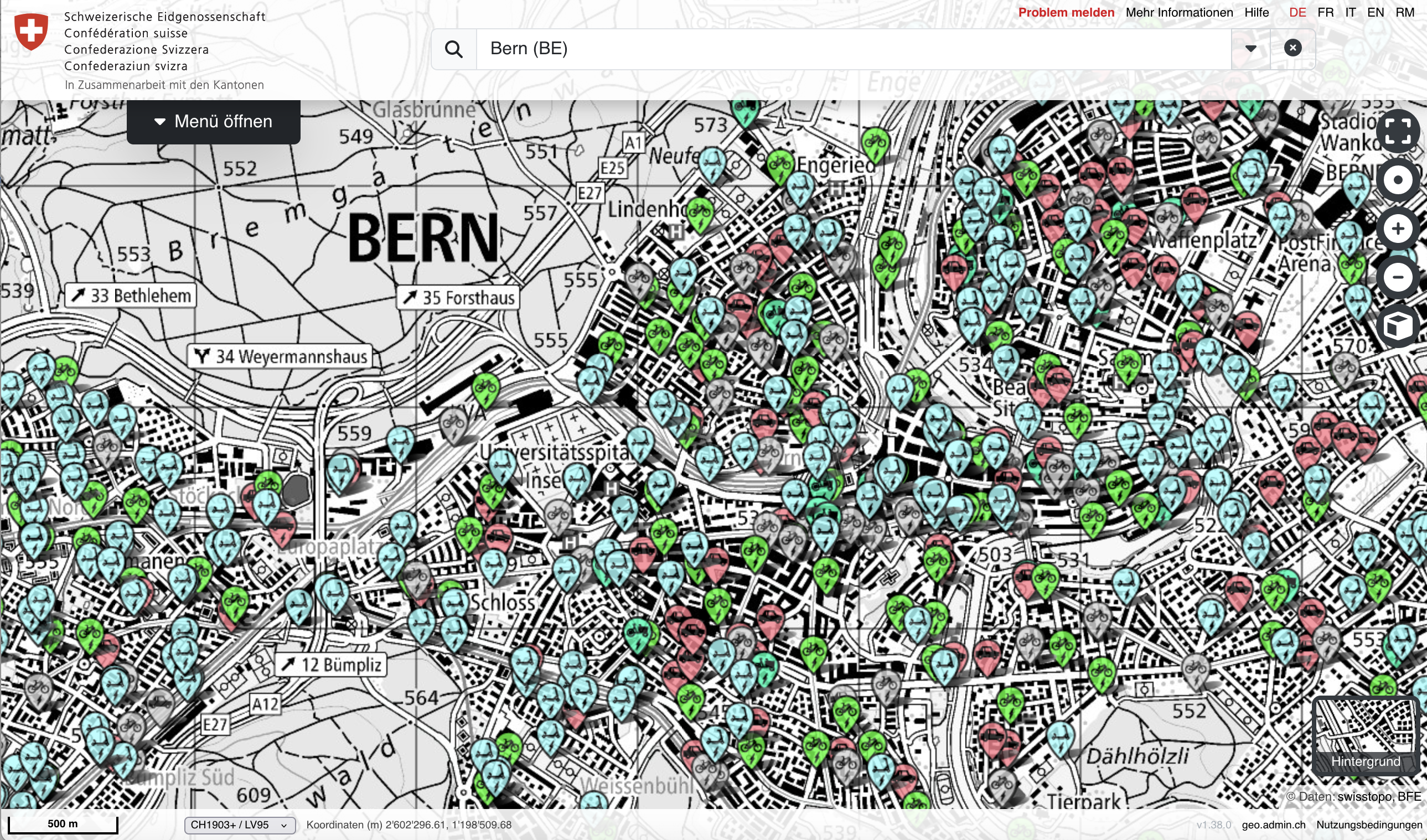Click the search magnifier icon

453,49
